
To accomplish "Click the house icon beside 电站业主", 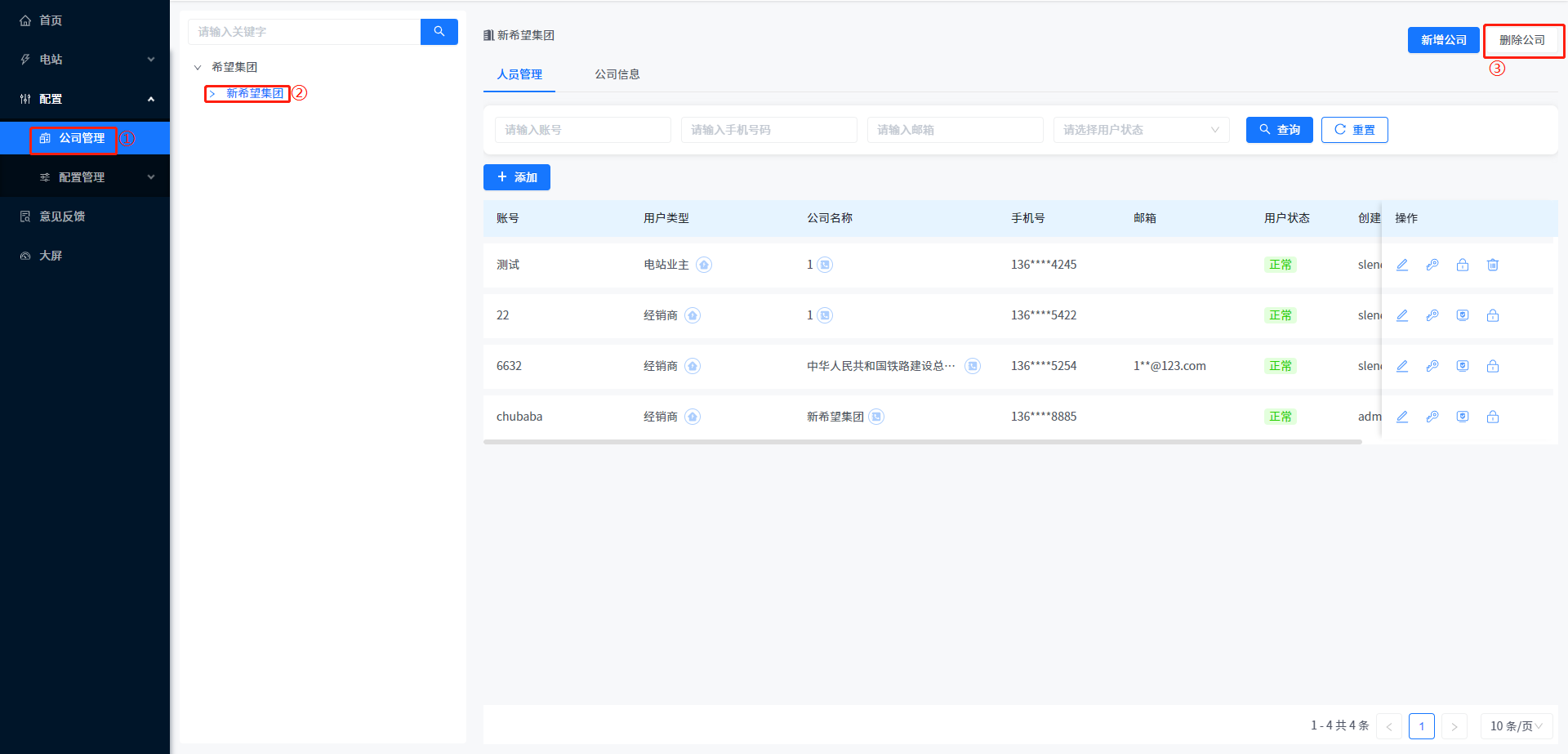I will (x=704, y=265).
